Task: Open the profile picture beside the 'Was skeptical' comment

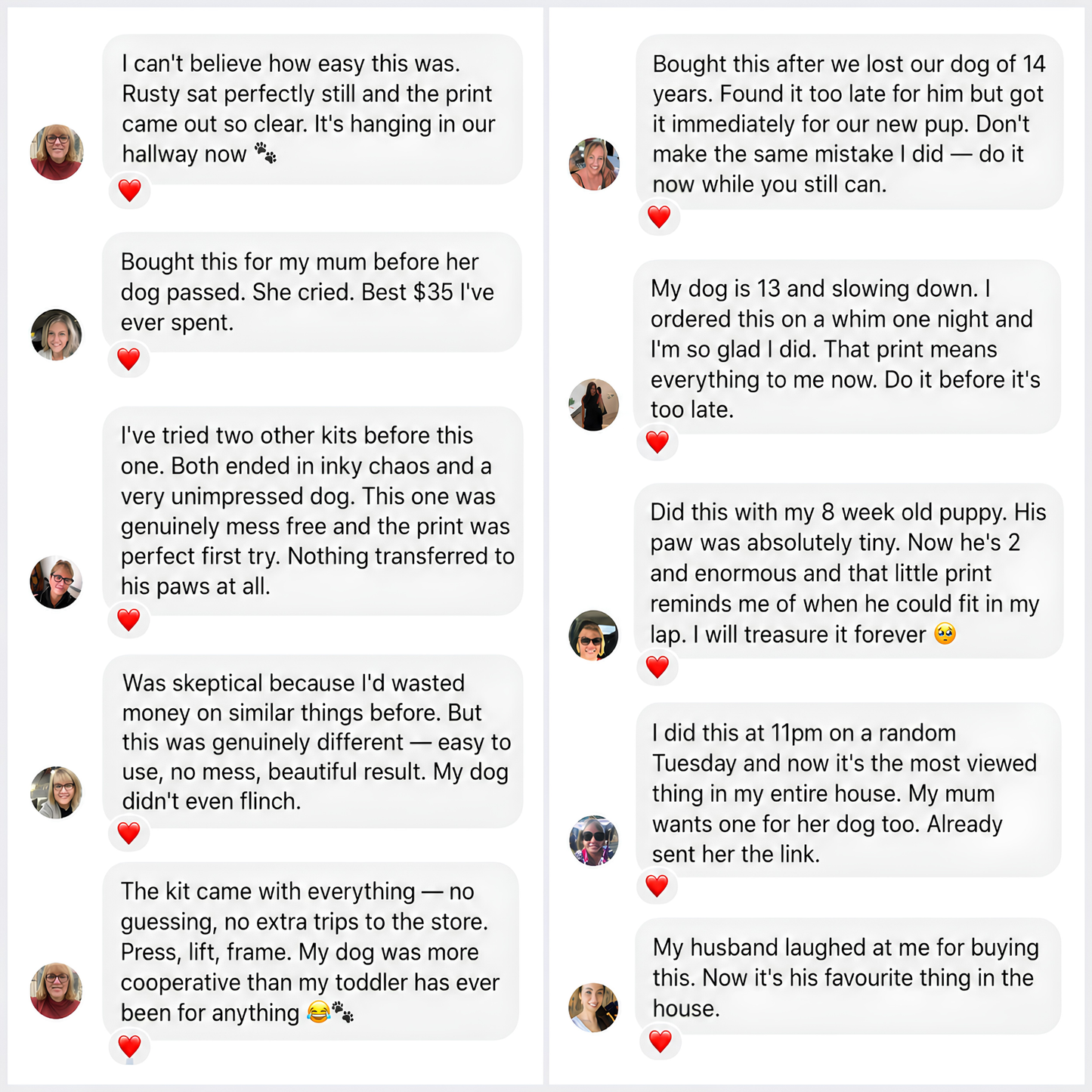Action: [56, 792]
